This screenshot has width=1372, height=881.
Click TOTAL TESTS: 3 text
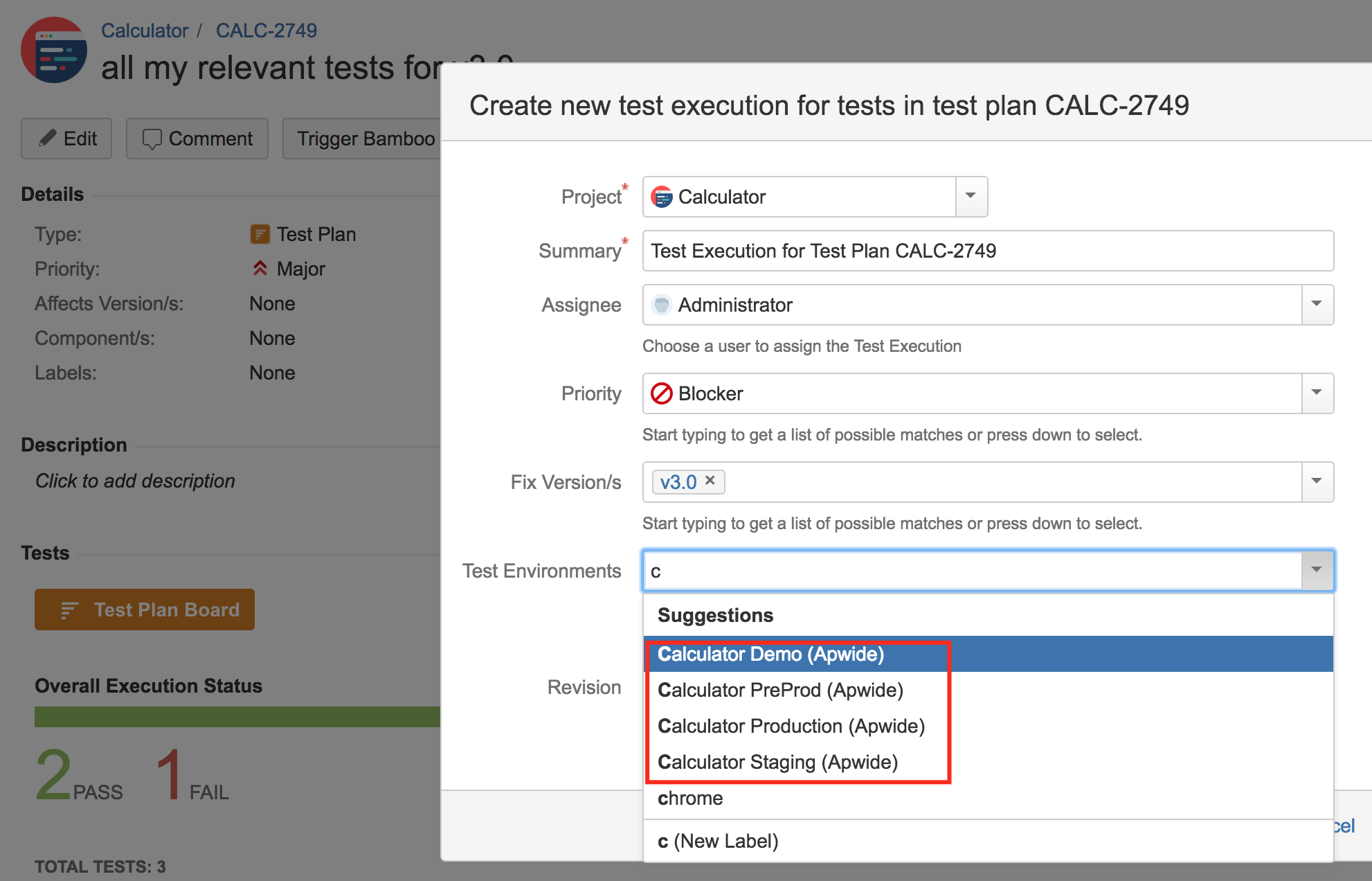tap(100, 866)
